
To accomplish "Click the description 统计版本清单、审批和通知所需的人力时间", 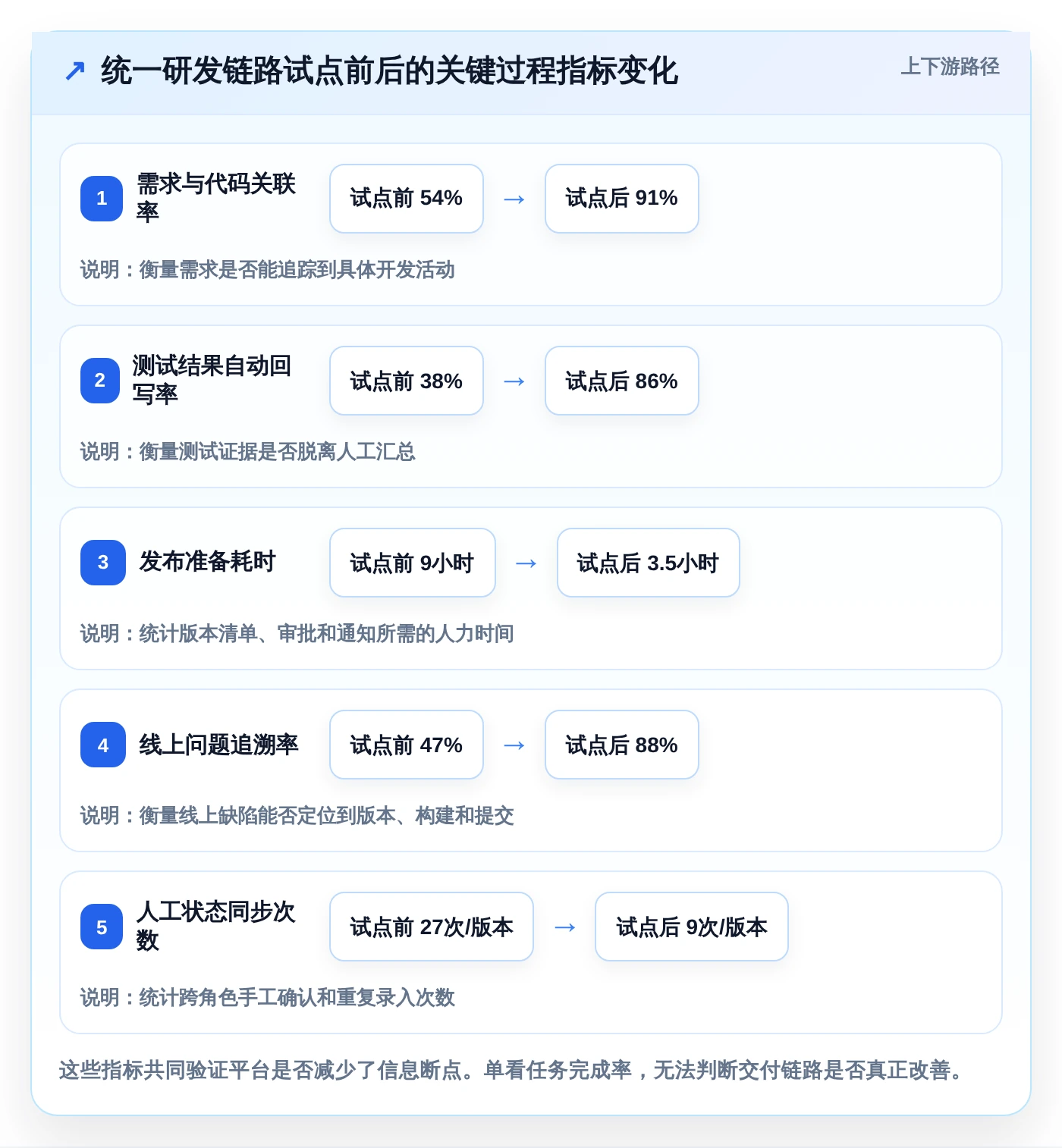I will [327, 634].
